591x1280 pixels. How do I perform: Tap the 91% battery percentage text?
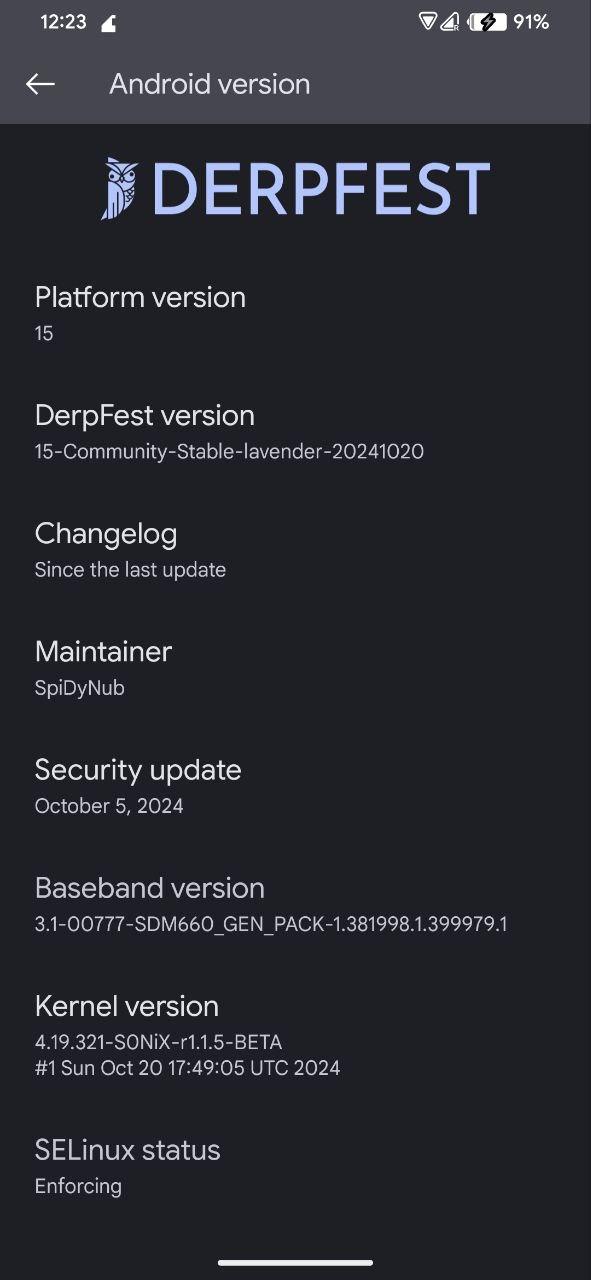(x=531, y=22)
